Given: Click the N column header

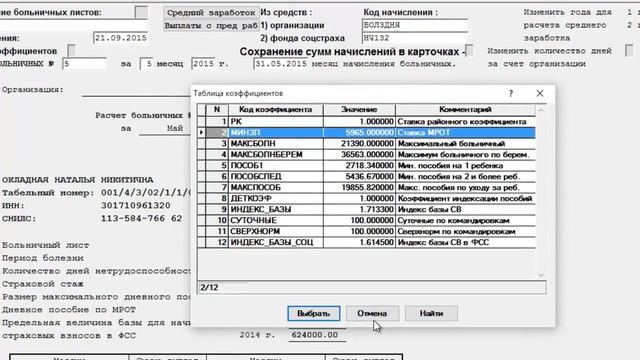Looking at the screenshot, I should 217,109.
